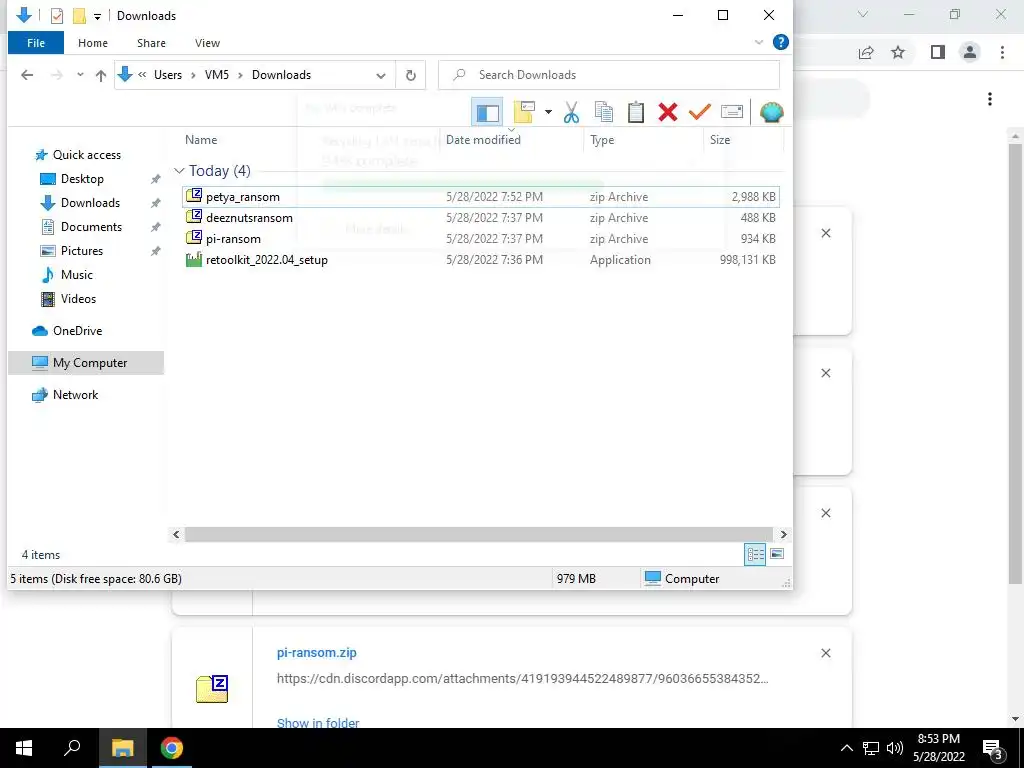This screenshot has width=1024, height=768.
Task: Sort files by Date modified column
Action: pyautogui.click(x=483, y=140)
